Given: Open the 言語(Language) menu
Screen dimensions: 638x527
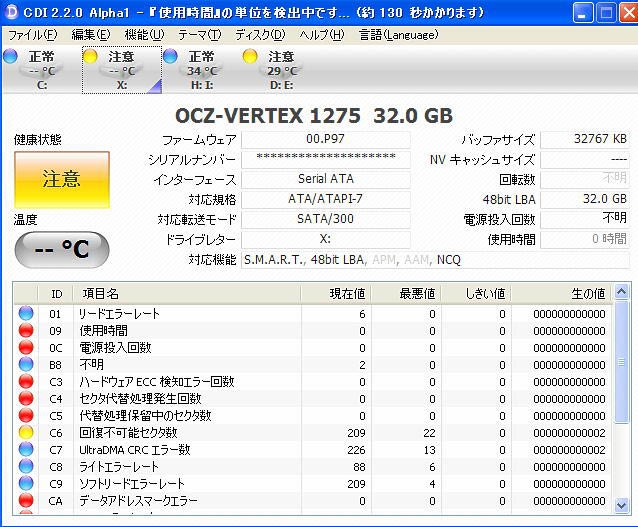Looking at the screenshot, I should (399, 35).
